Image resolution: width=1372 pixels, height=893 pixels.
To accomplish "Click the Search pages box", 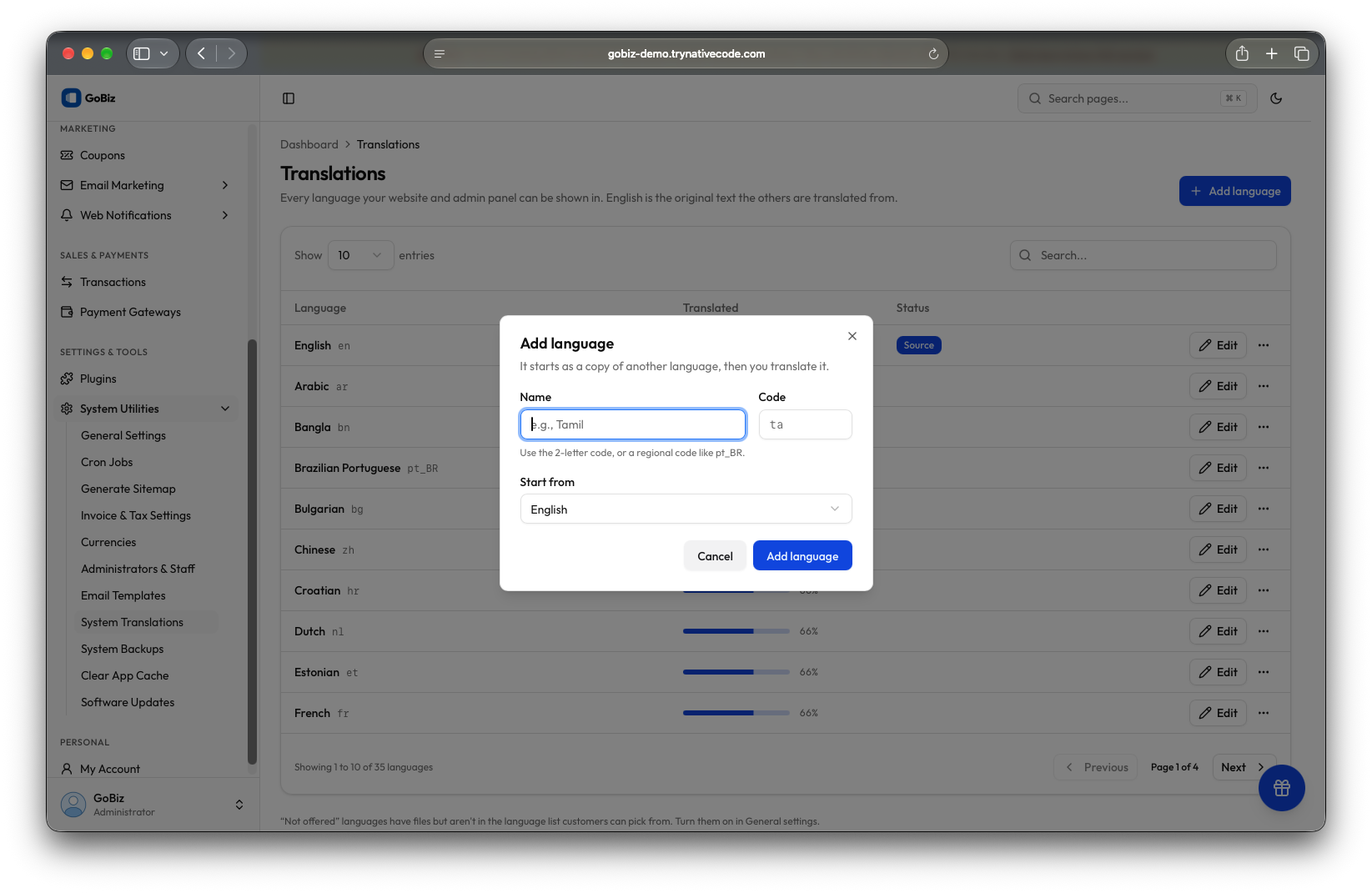I will (x=1137, y=98).
